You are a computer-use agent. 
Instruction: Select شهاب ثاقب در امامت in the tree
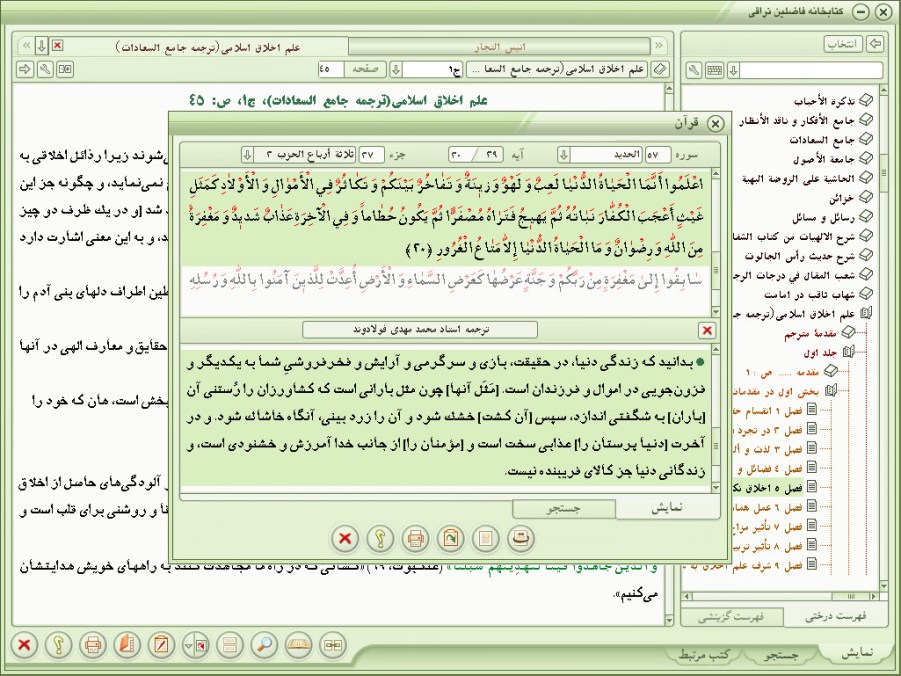point(810,294)
